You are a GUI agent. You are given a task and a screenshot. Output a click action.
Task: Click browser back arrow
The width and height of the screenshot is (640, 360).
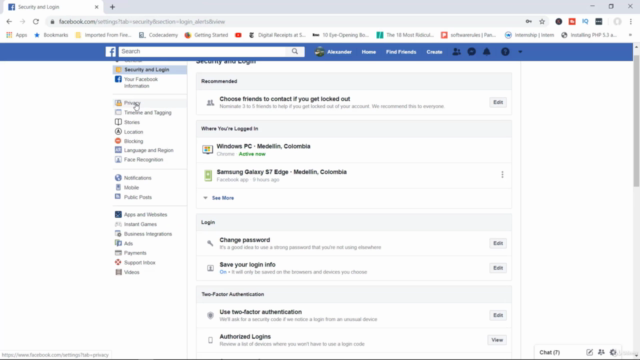pos(9,22)
